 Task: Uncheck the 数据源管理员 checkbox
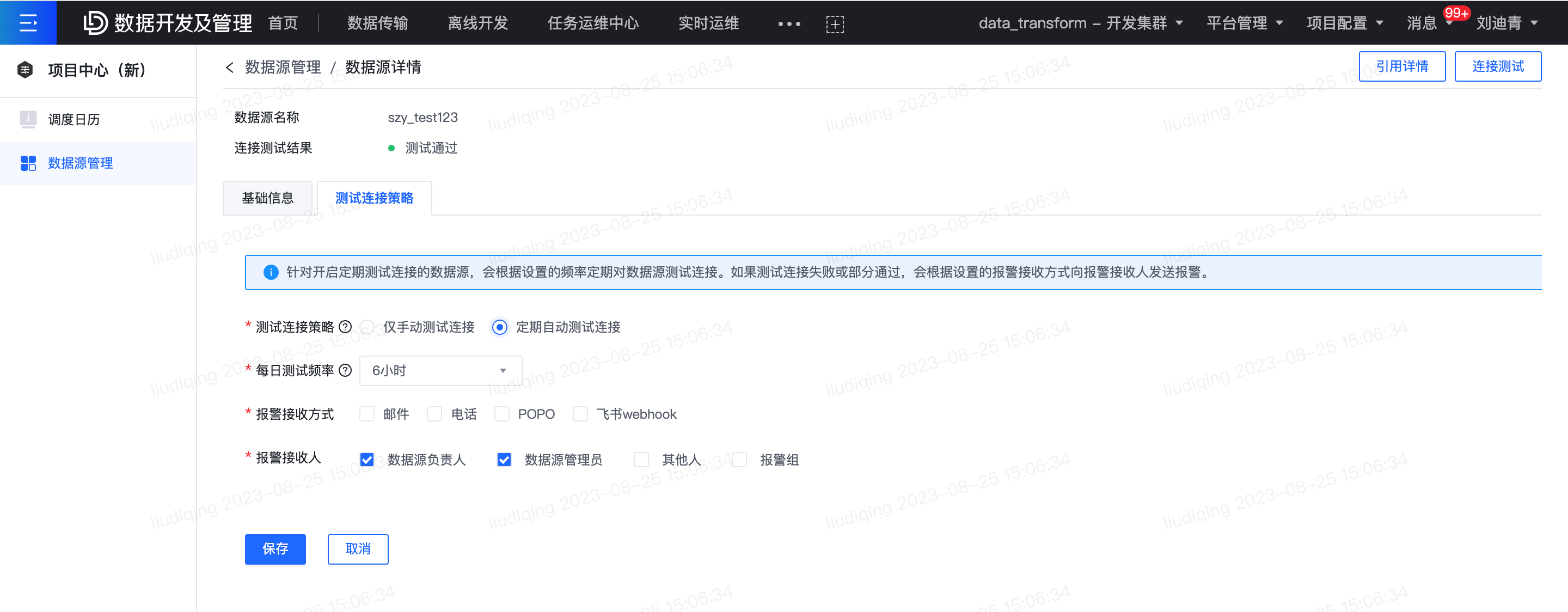(504, 459)
